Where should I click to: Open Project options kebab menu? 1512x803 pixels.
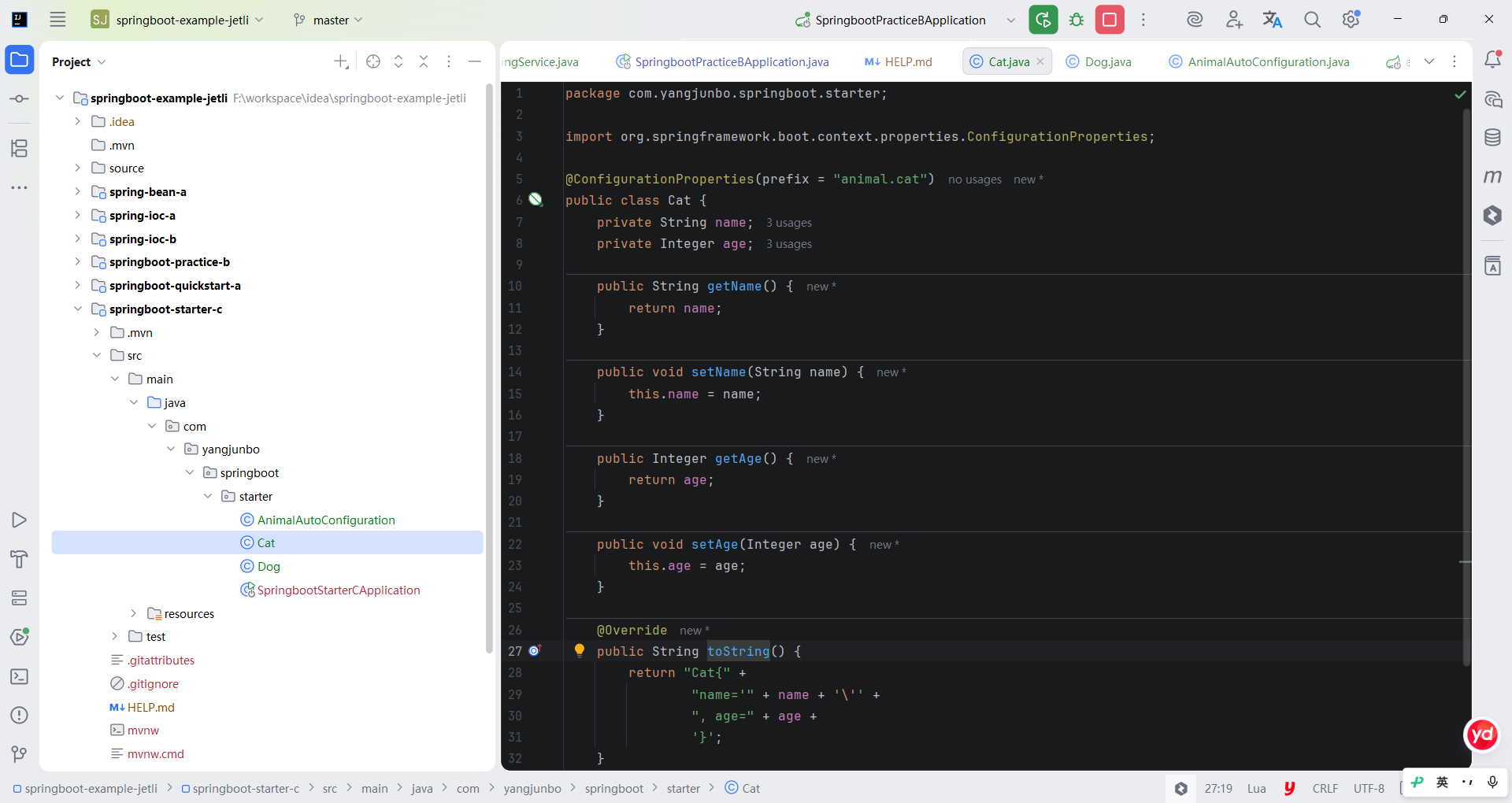click(x=449, y=61)
